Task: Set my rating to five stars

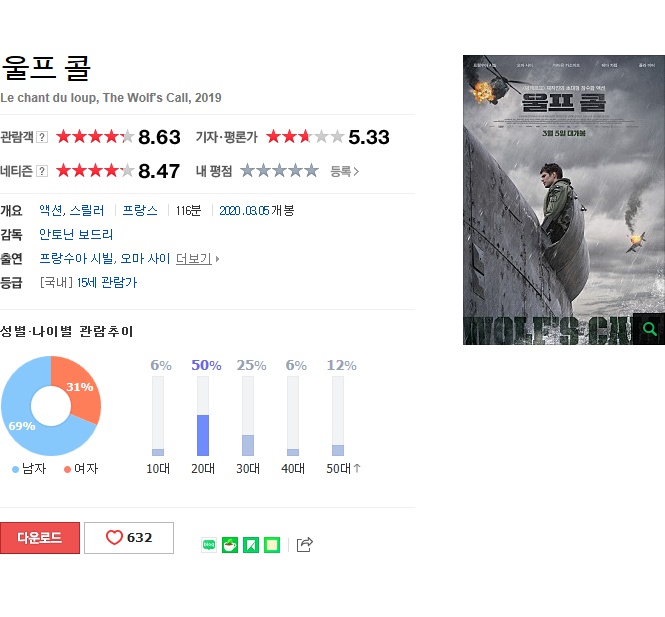Action: 311,171
